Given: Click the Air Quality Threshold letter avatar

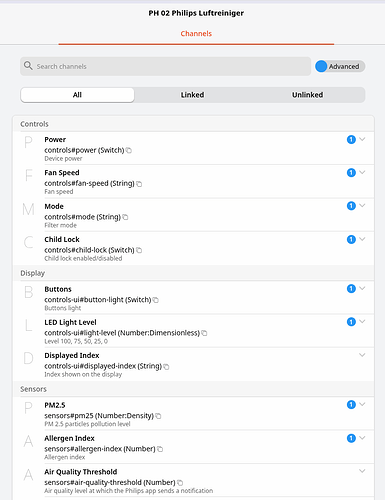Looking at the screenshot, I should pyautogui.click(x=28, y=474).
